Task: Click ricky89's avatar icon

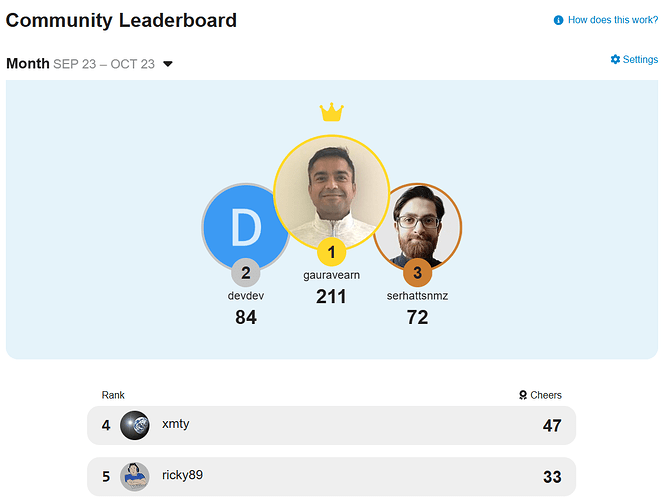Action: tap(135, 476)
